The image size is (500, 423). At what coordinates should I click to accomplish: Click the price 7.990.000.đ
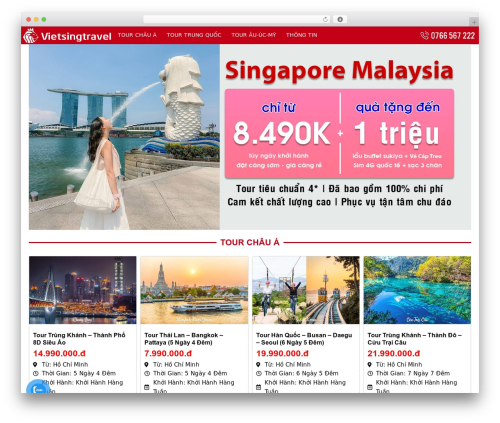click(x=168, y=353)
